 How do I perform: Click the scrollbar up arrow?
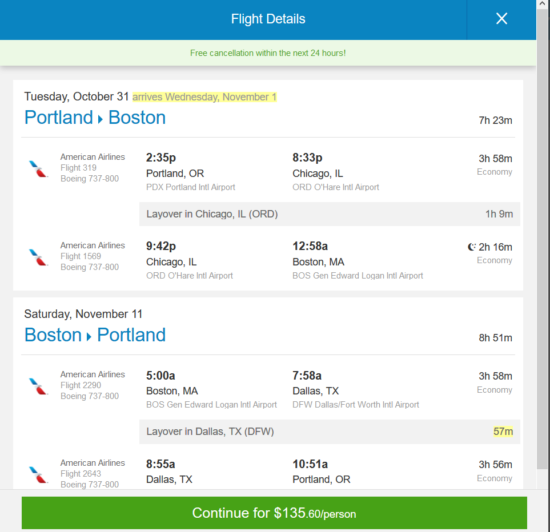(x=542, y=4)
